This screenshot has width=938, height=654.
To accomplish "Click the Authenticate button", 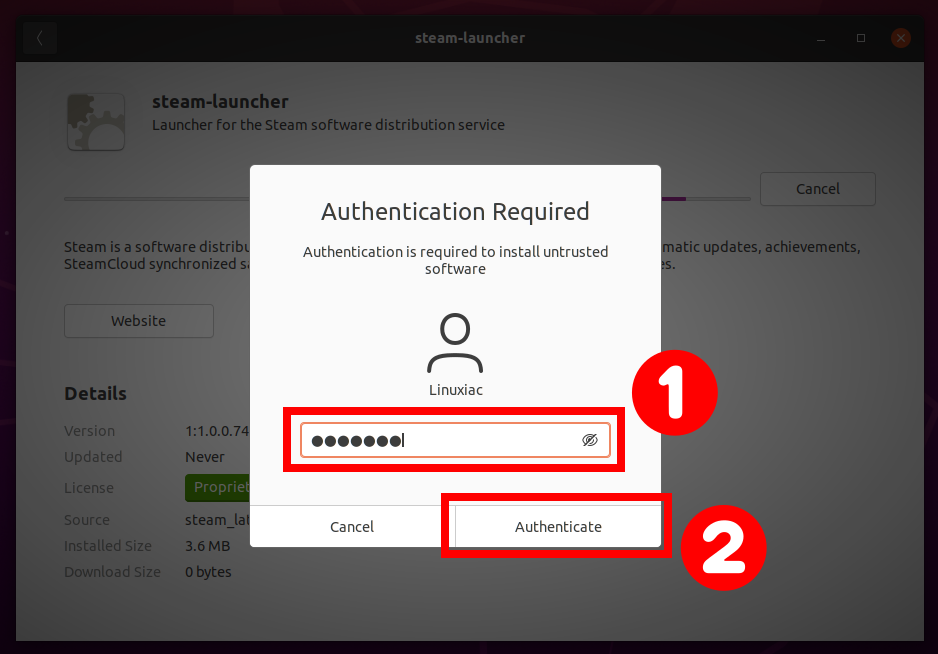I will (558, 526).
